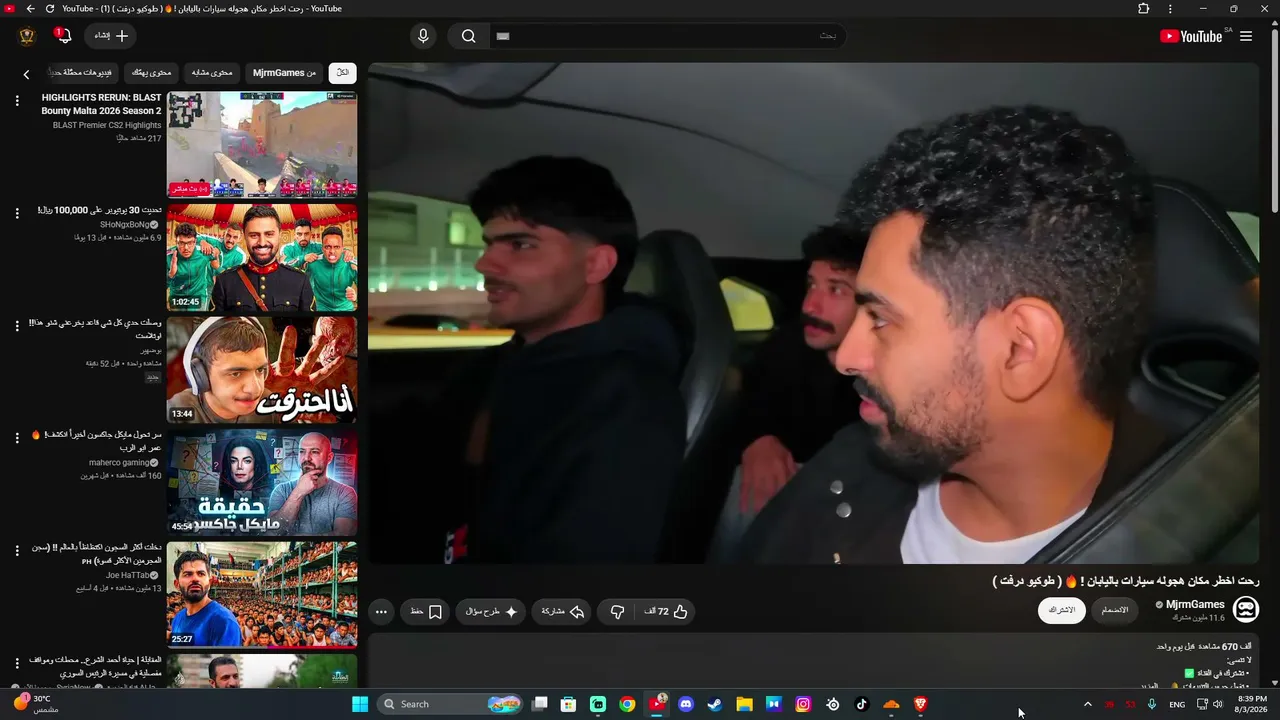The height and width of the screenshot is (720, 1280).
Task: Open the volume control in system tray
Action: point(1218,704)
